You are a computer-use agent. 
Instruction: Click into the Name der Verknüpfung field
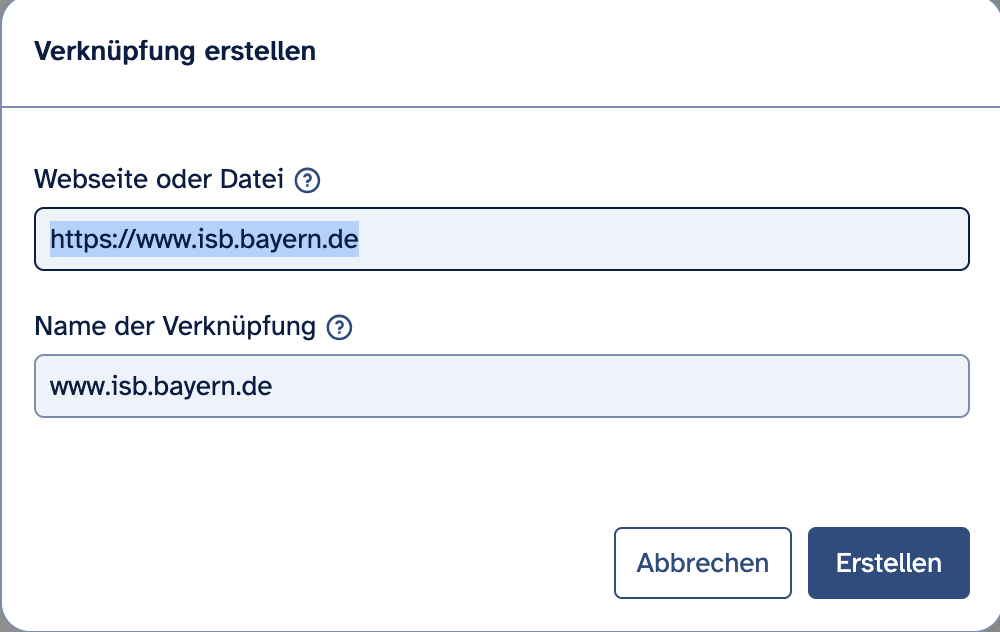coord(600,386)
